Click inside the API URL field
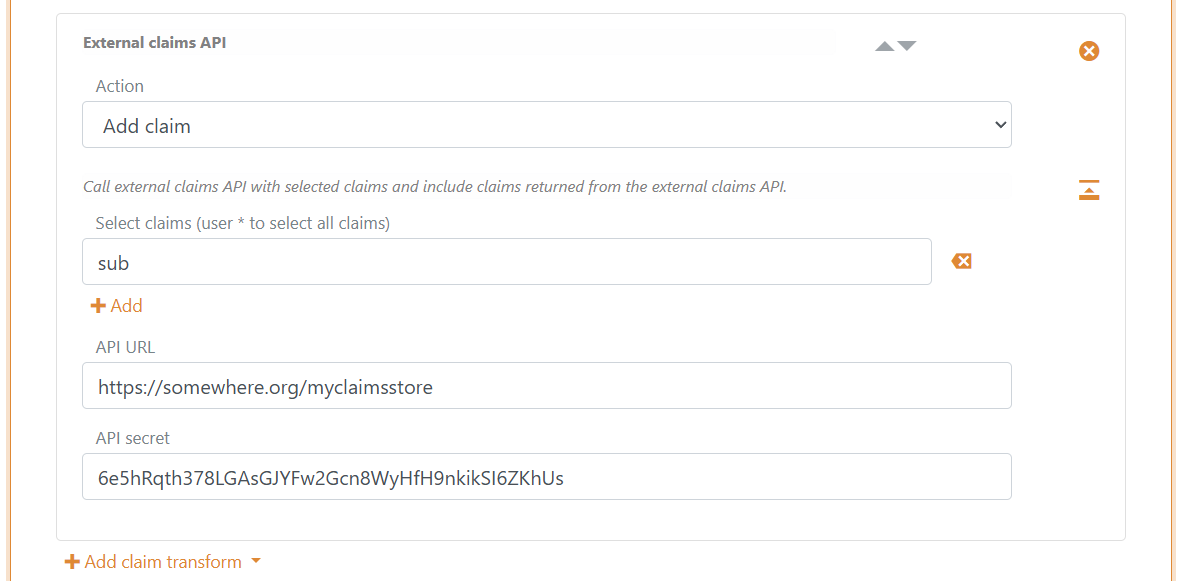 click(547, 385)
